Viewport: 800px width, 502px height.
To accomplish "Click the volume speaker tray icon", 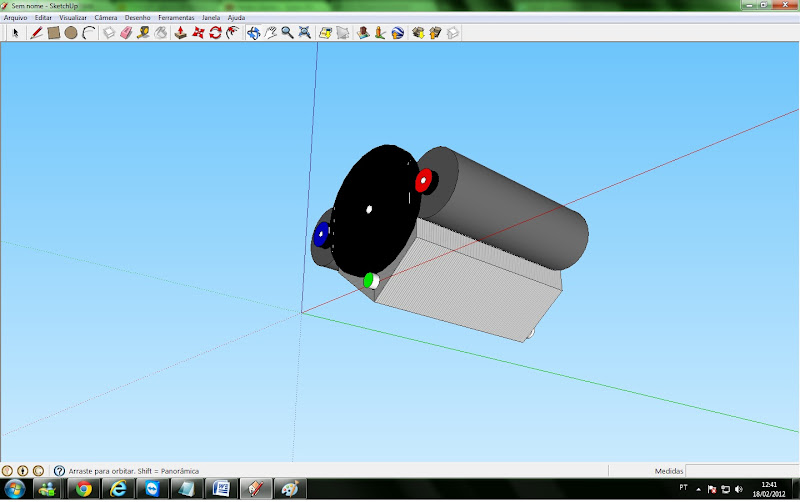I will pos(739,489).
